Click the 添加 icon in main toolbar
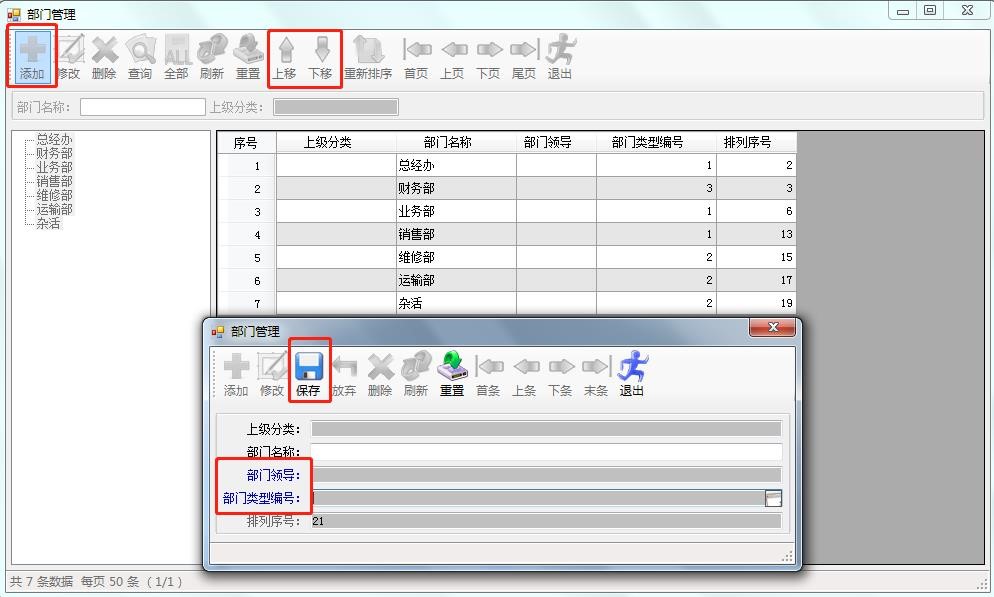The image size is (994, 597). tap(32, 57)
